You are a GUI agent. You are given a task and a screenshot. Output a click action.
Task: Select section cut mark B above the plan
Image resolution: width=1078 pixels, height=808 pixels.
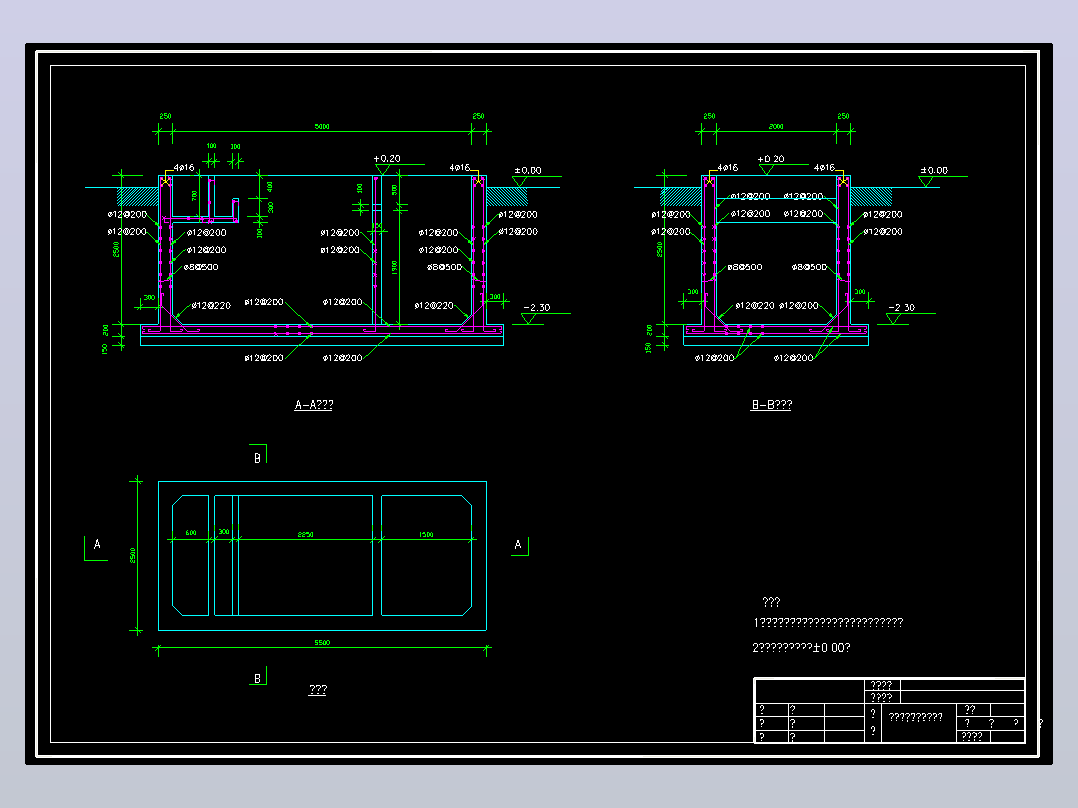(257, 458)
